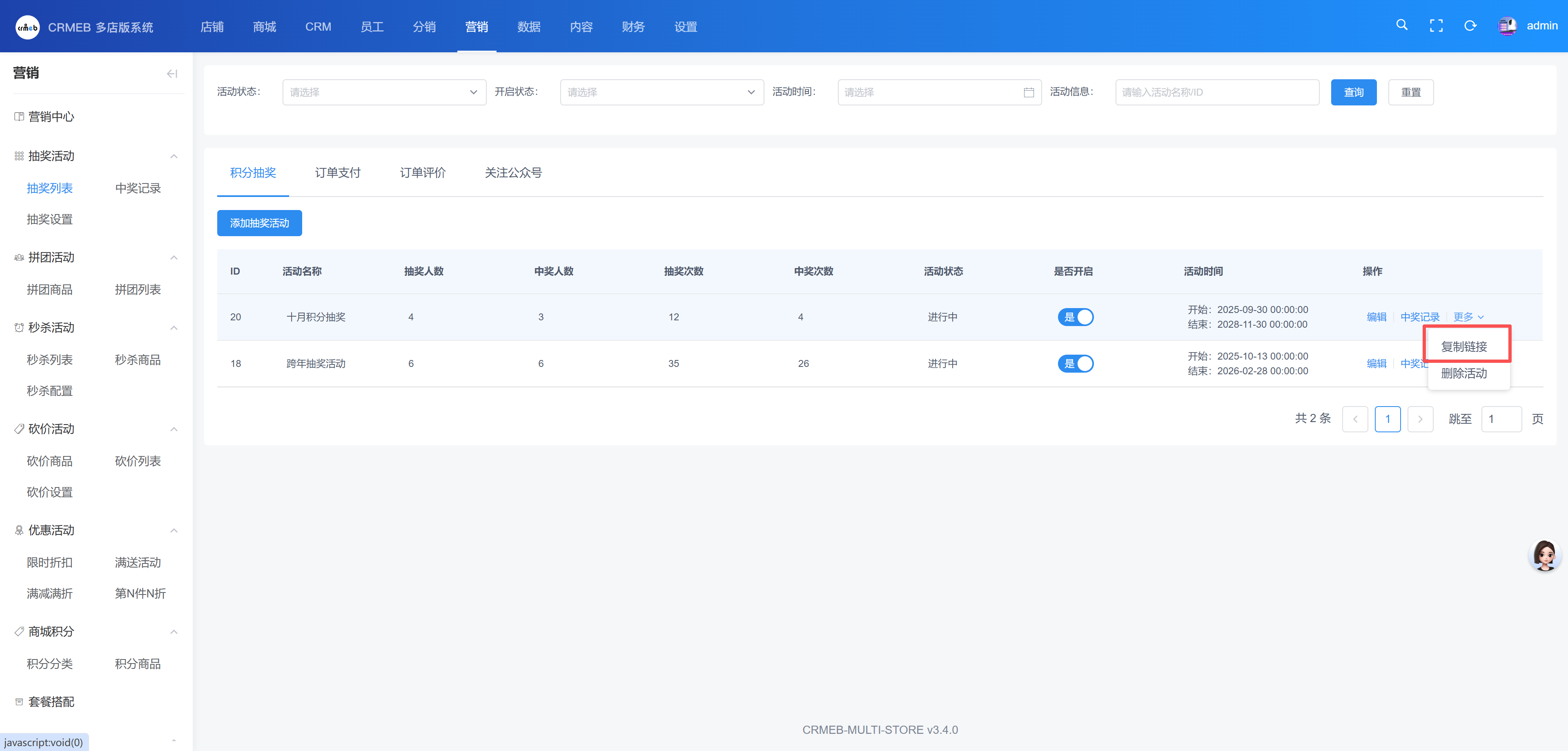Viewport: 1568px width, 751px height.
Task: Click the refresh icon in top bar
Action: click(x=1470, y=26)
